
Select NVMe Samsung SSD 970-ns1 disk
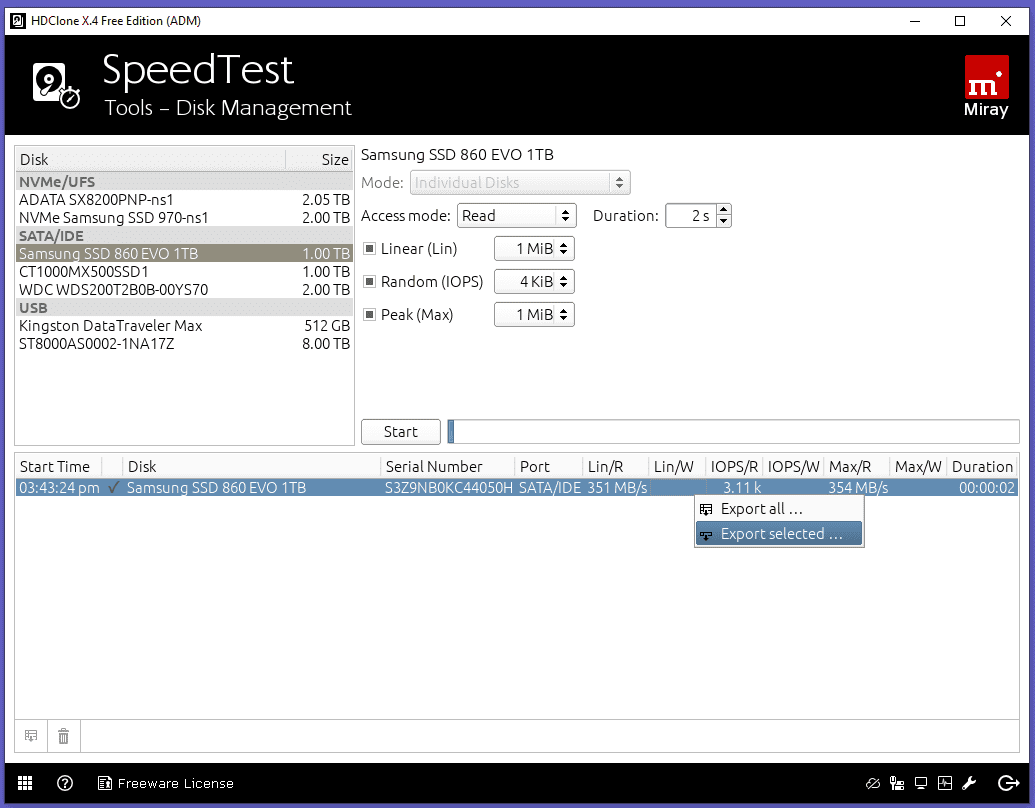click(x=184, y=218)
